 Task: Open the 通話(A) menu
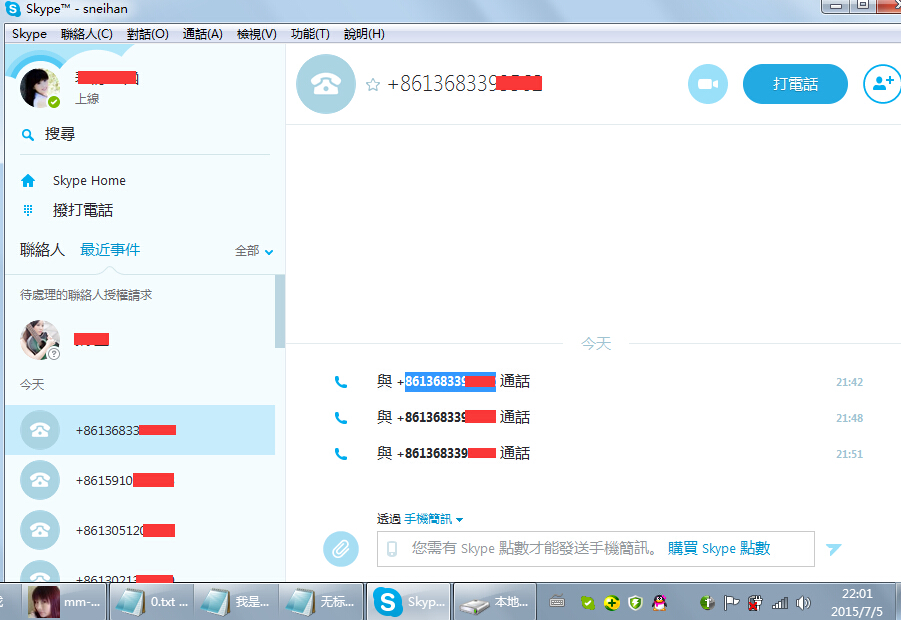(x=202, y=34)
